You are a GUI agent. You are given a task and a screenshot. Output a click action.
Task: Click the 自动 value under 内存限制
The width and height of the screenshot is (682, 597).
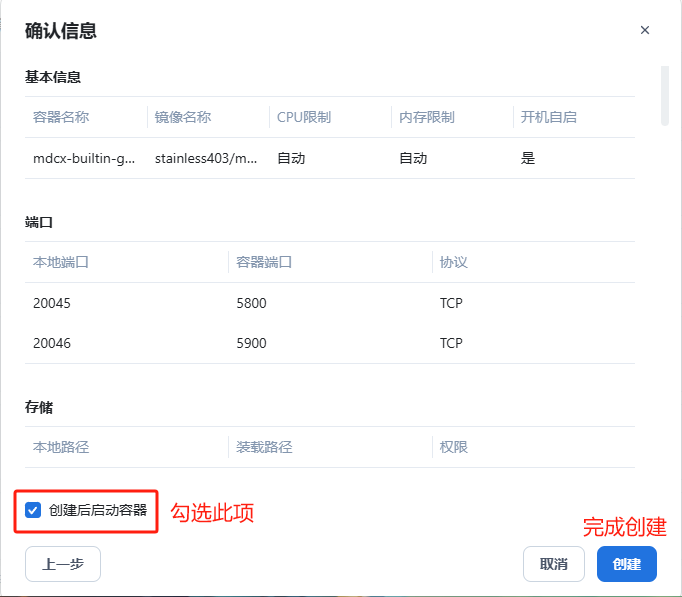pos(413,158)
